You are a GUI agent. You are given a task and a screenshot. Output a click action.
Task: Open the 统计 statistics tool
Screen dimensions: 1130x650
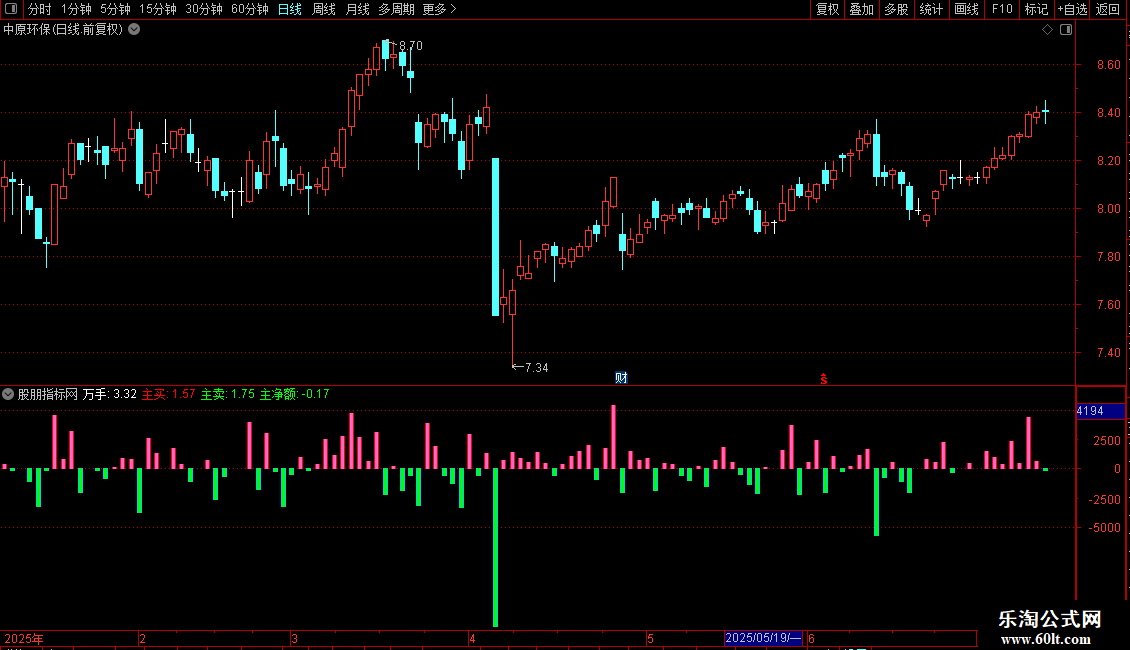coord(931,9)
